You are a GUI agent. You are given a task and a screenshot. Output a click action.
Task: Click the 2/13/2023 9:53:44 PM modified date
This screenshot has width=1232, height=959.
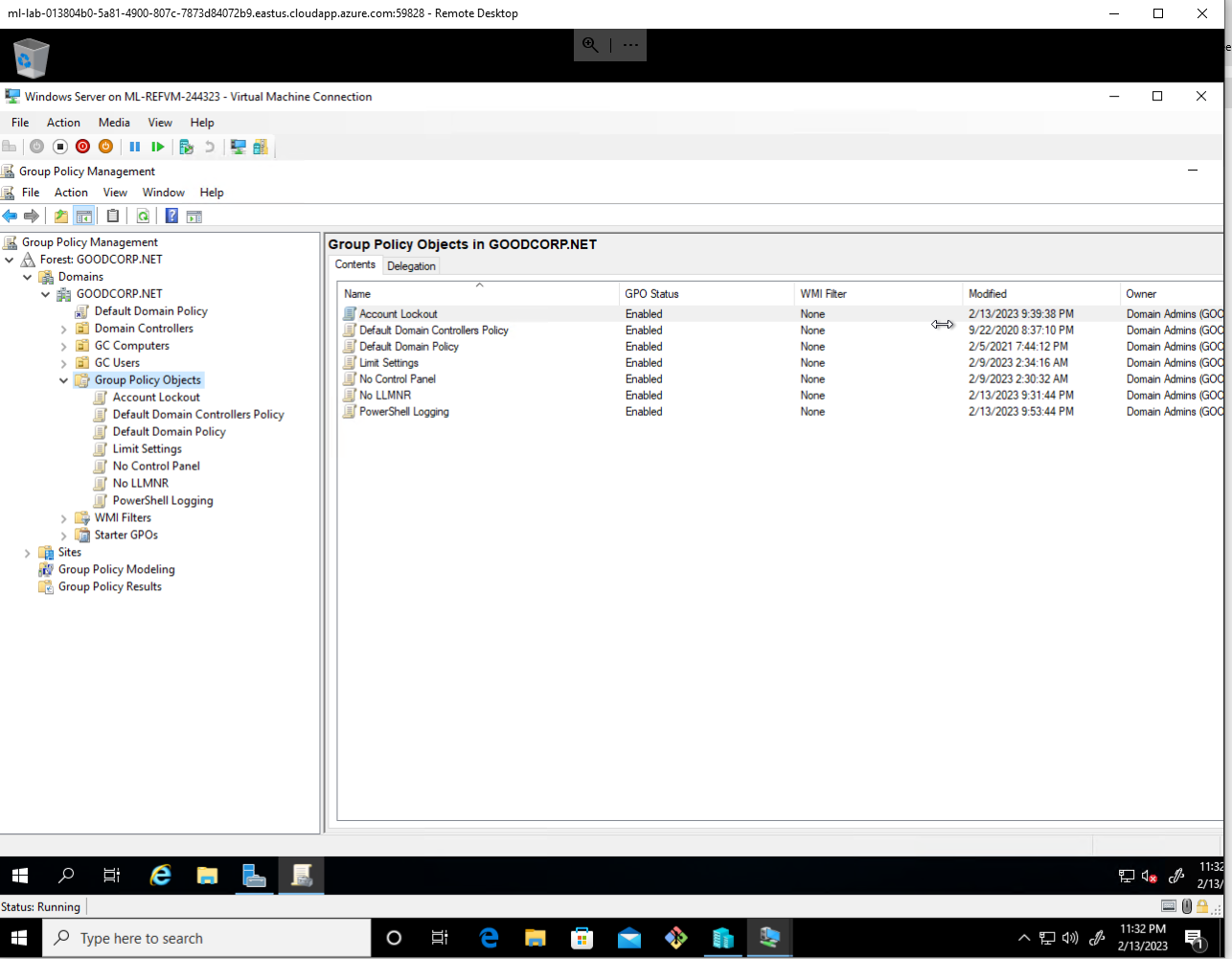click(1021, 412)
